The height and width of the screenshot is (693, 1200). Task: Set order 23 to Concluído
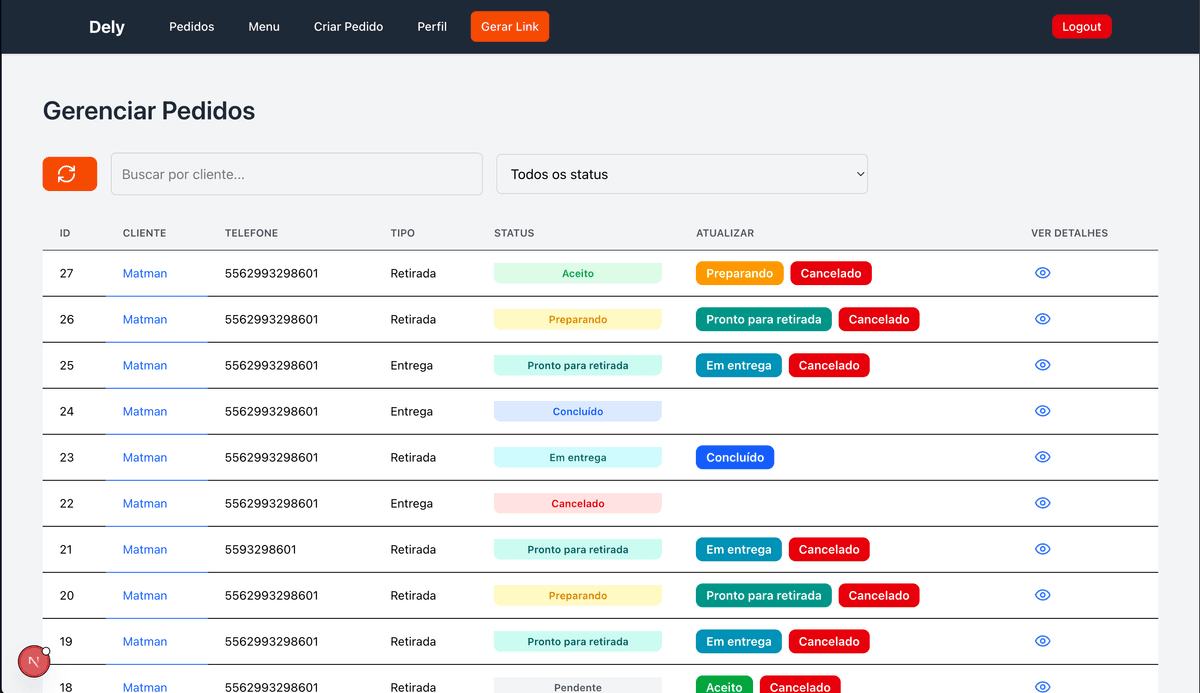(735, 456)
